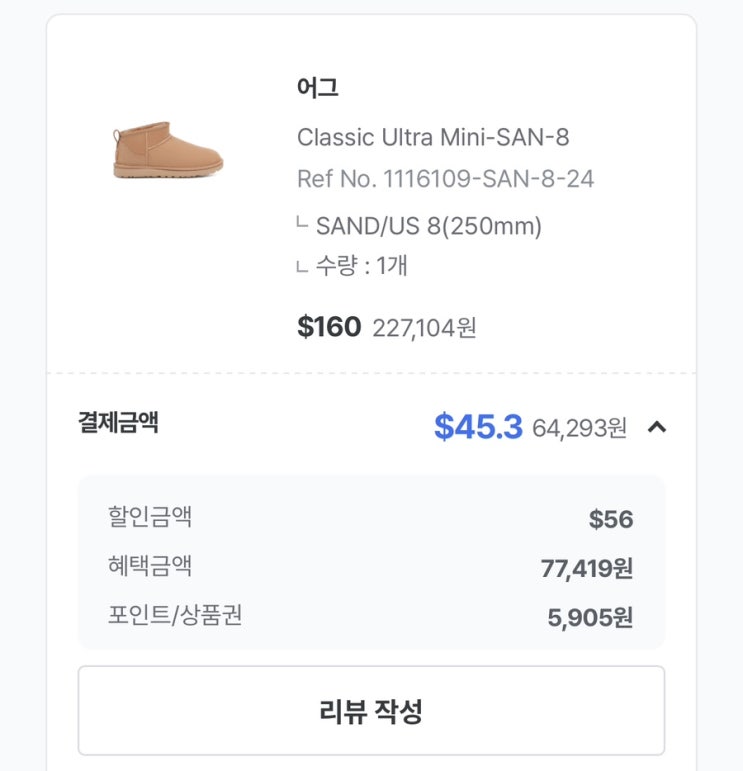The width and height of the screenshot is (743, 771).
Task: Click the 할인금액 row label
Action: tap(150, 517)
